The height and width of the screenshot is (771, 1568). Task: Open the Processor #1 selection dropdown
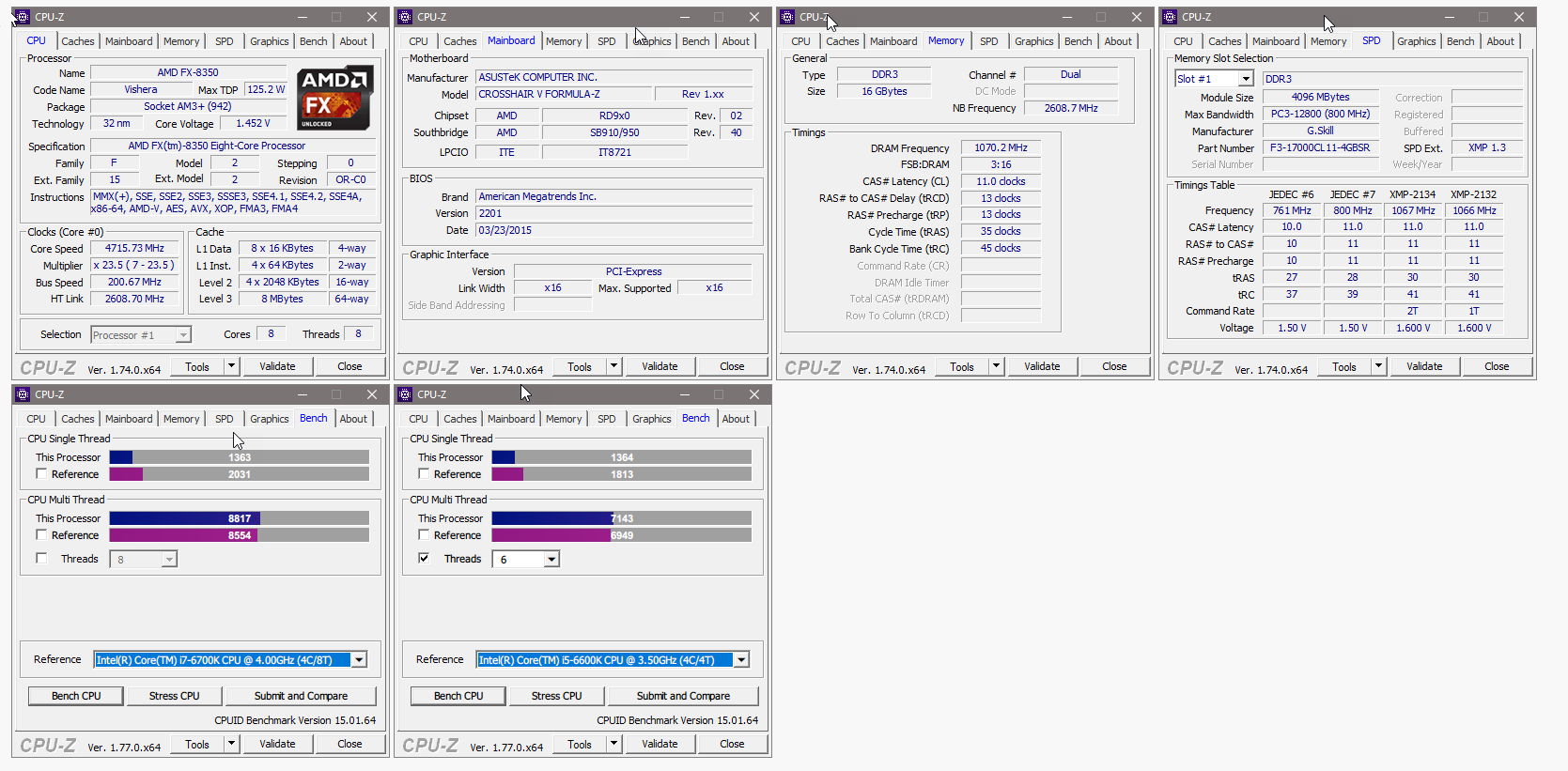point(183,335)
